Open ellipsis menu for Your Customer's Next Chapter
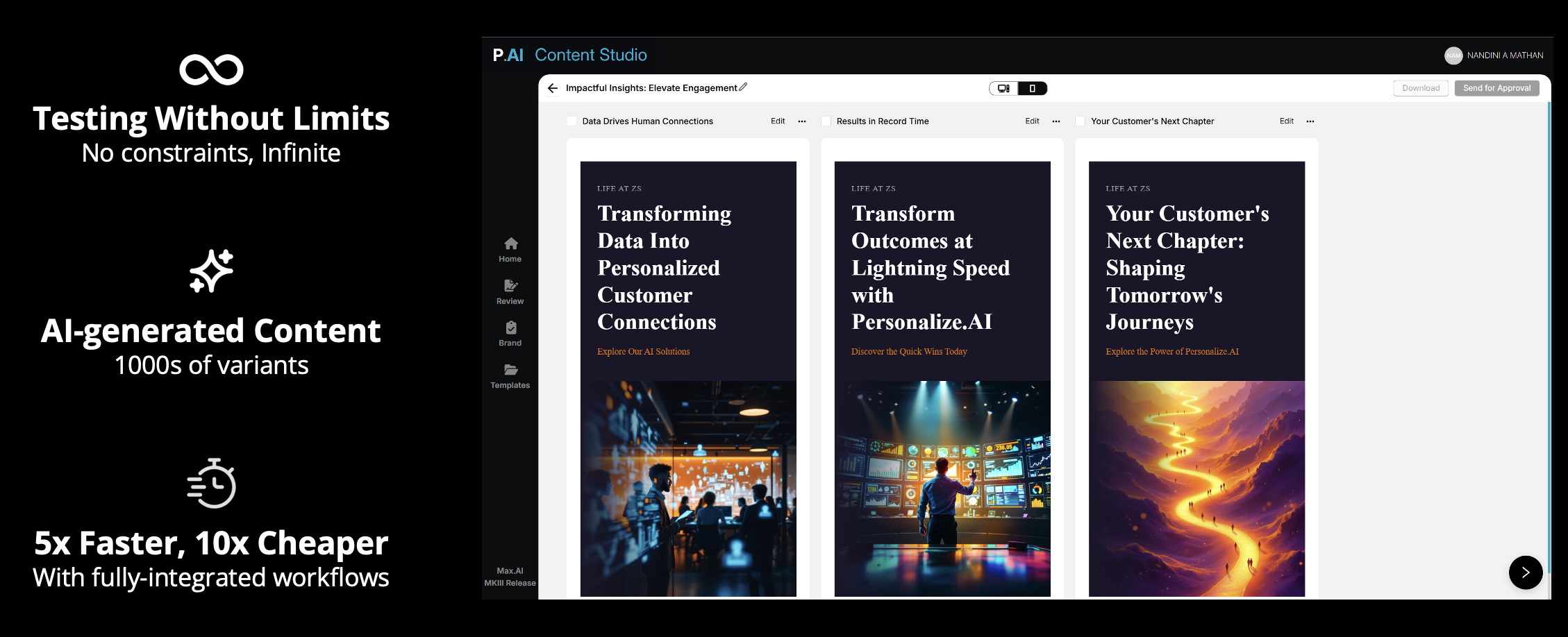Image resolution: width=1568 pixels, height=637 pixels. point(1310,121)
